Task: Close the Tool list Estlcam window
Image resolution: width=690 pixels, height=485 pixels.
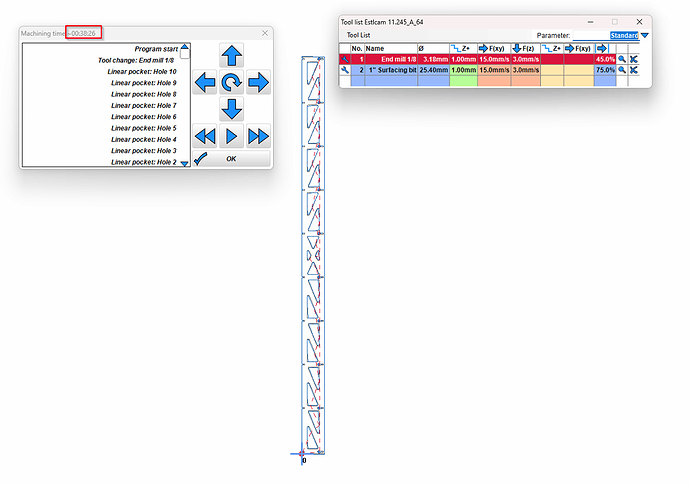Action: tap(639, 22)
